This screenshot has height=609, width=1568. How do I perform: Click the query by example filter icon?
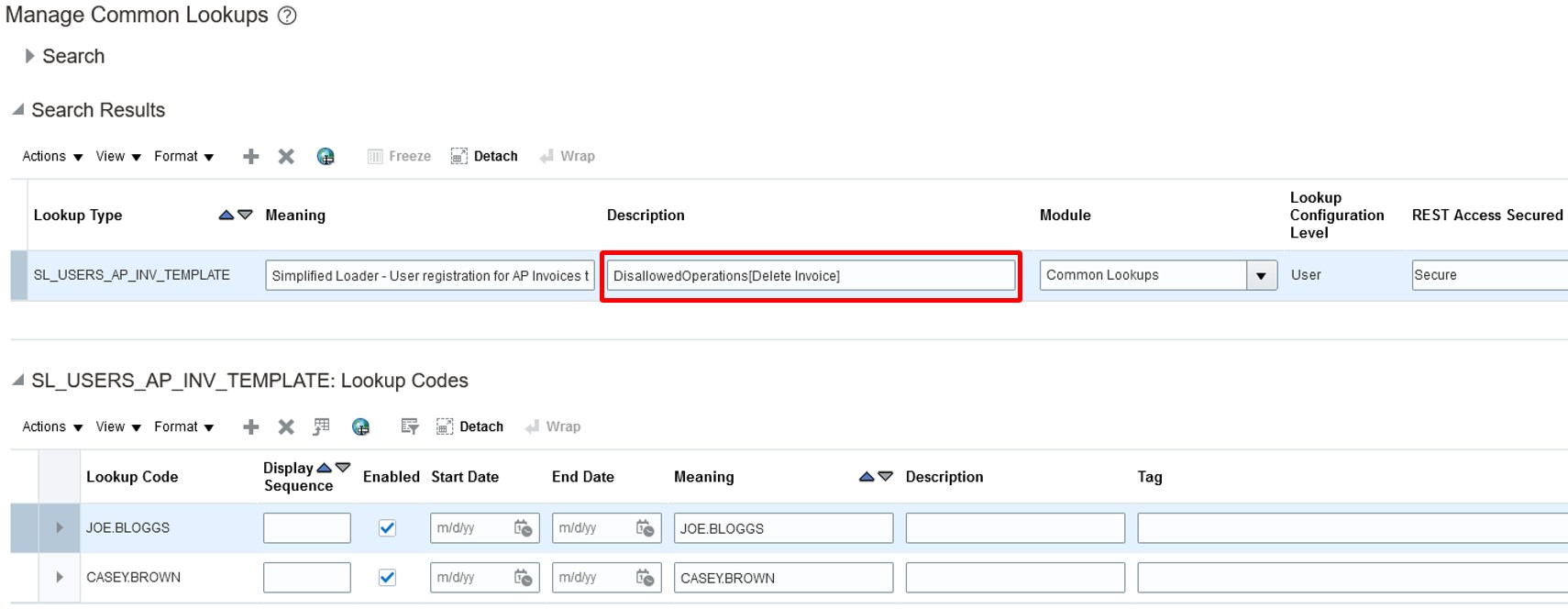coord(410,426)
